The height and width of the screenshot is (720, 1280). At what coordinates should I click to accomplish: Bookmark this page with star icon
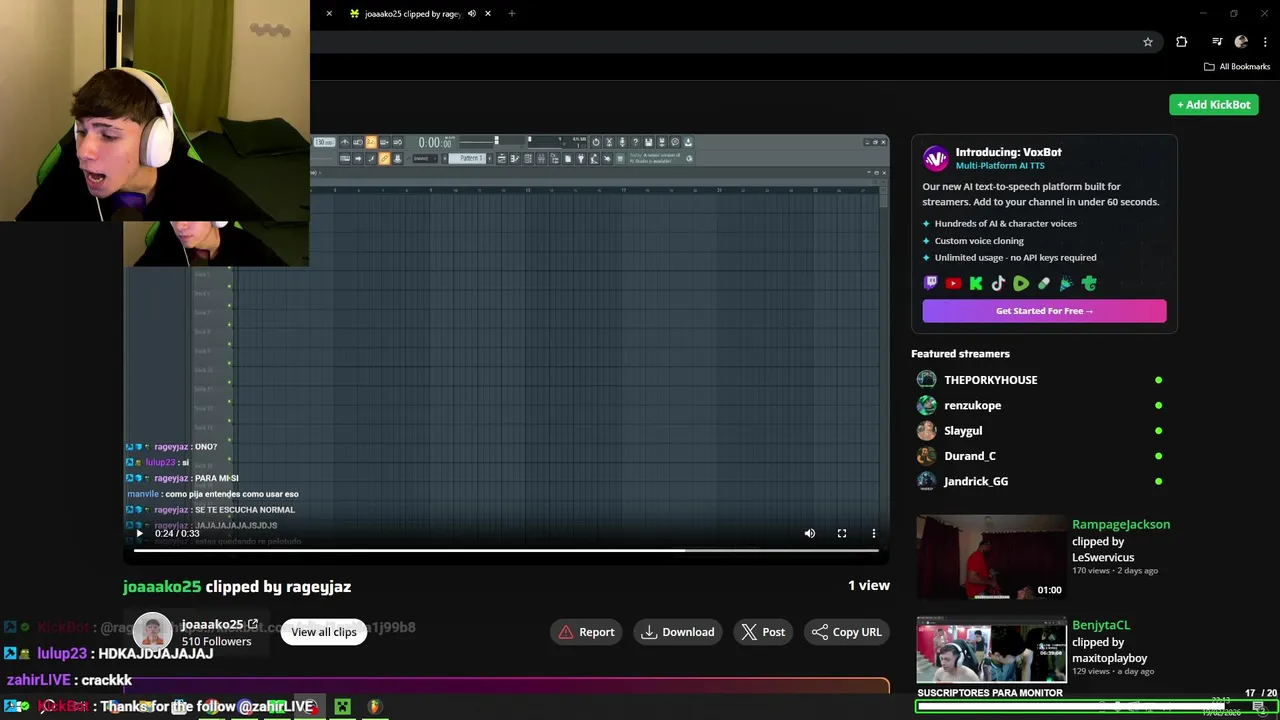point(1148,42)
